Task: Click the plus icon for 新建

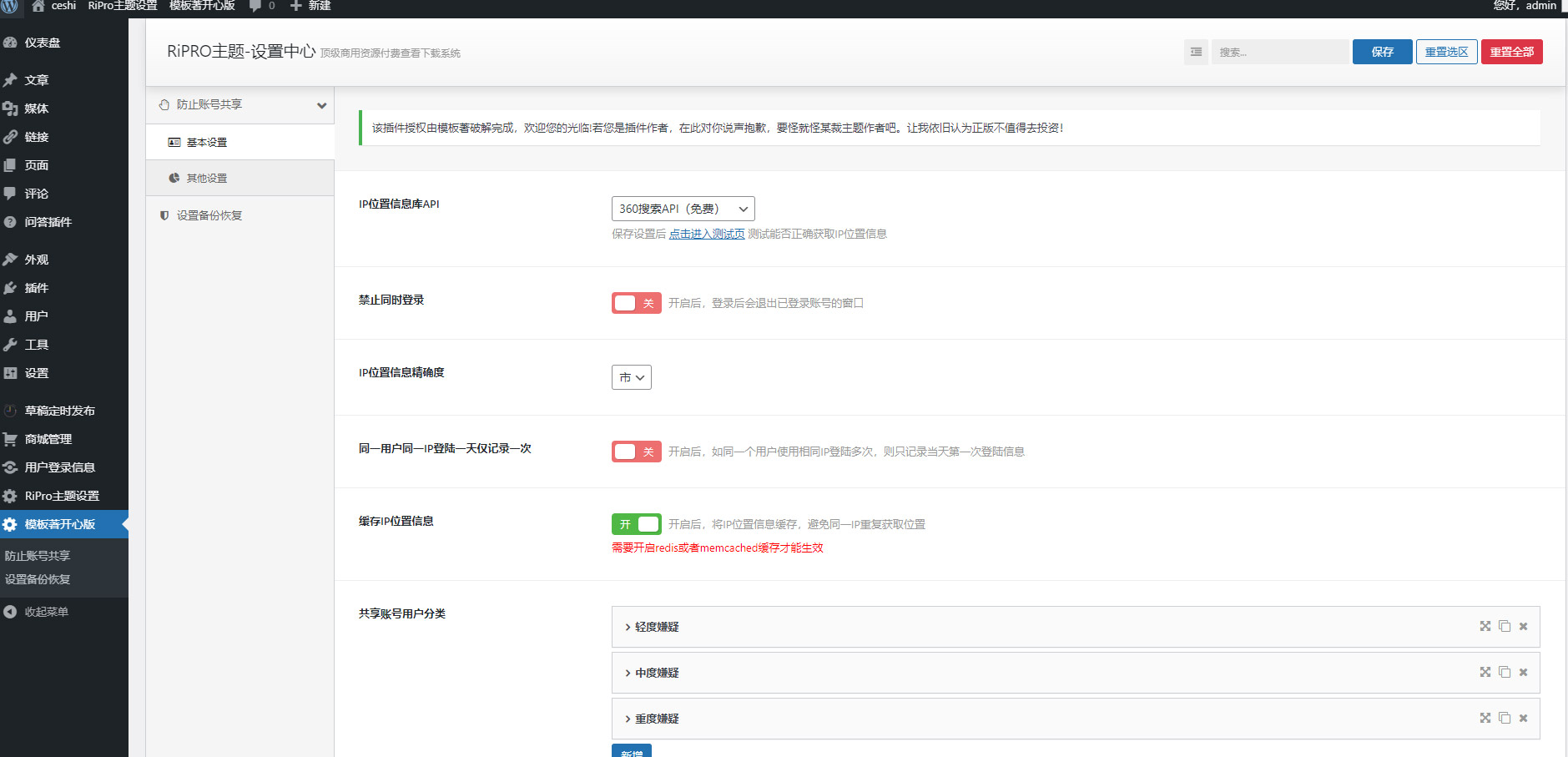Action: (x=295, y=5)
